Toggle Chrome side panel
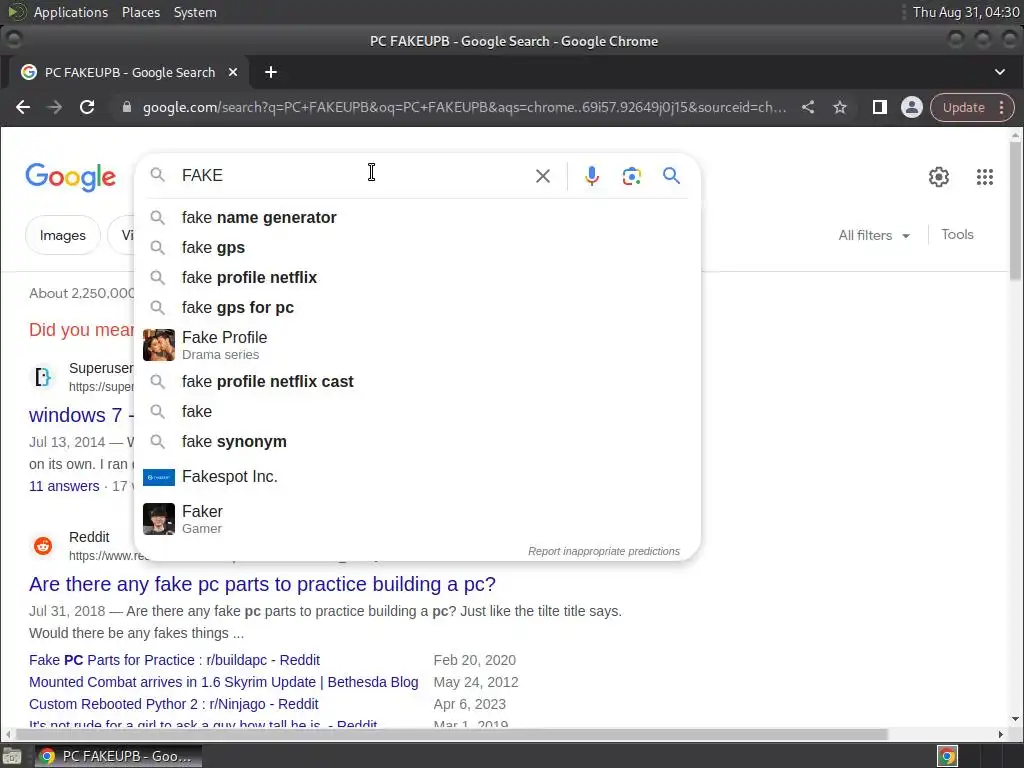The image size is (1024, 768). pos(880,107)
